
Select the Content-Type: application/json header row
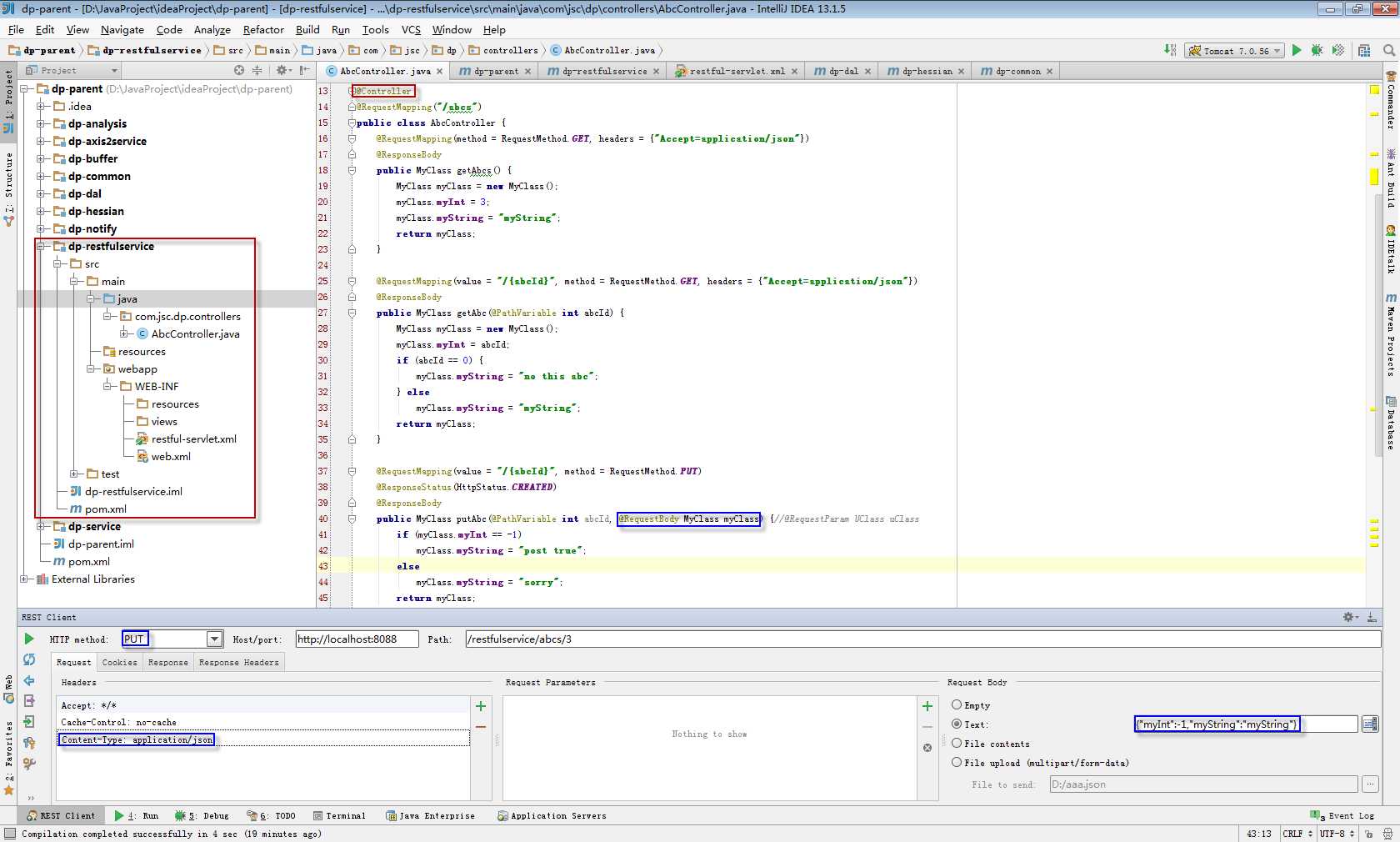pyautogui.click(x=263, y=739)
